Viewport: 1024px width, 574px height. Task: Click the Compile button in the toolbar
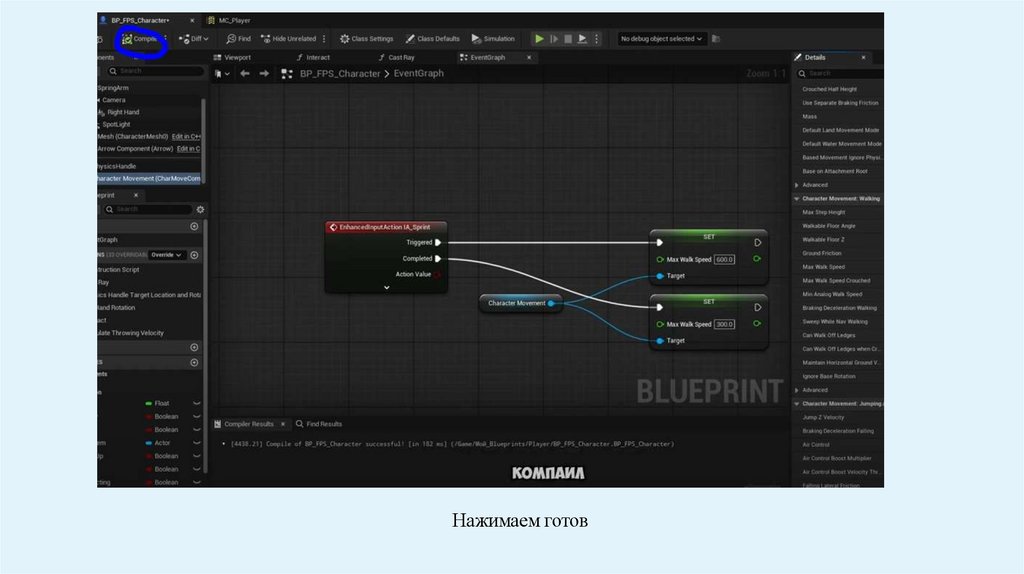click(x=140, y=39)
